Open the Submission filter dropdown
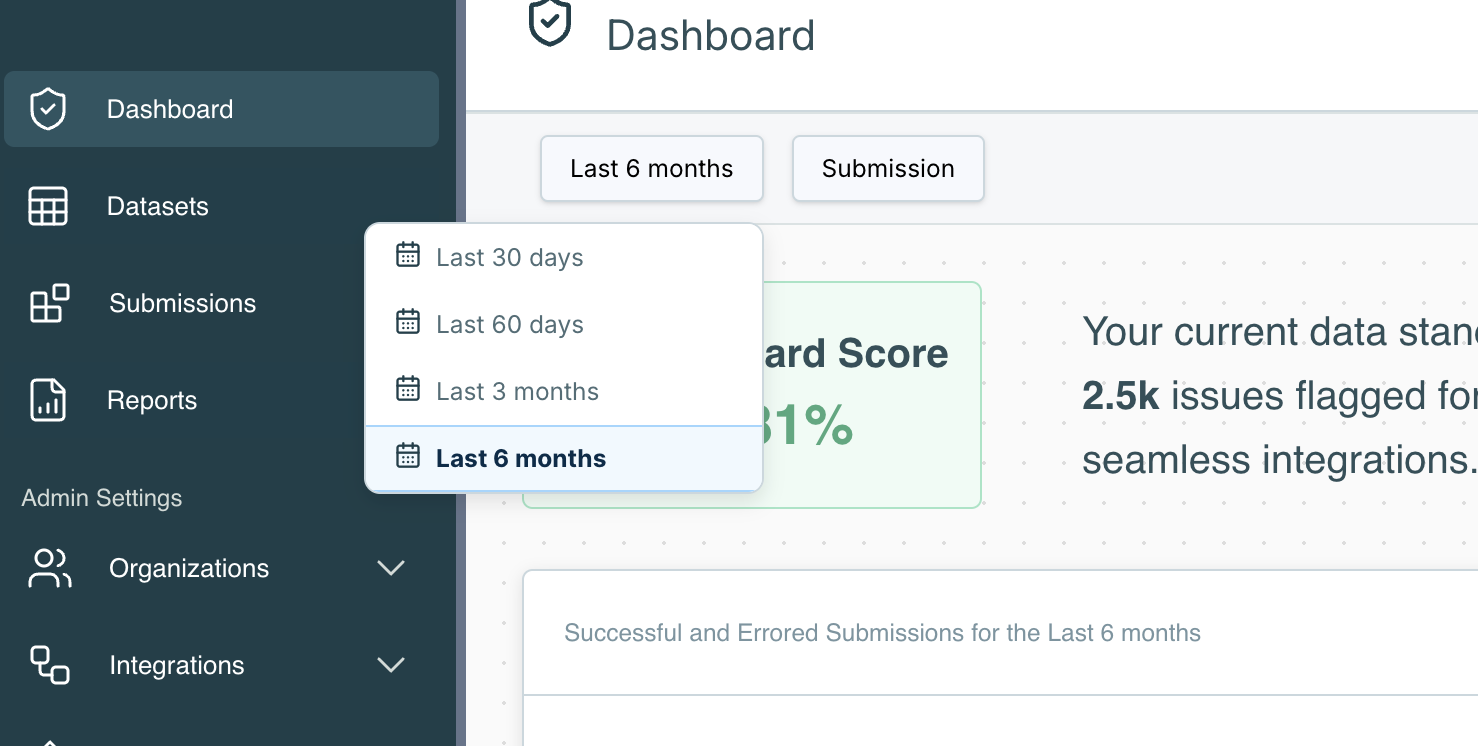The image size is (1478, 746). pos(888,169)
